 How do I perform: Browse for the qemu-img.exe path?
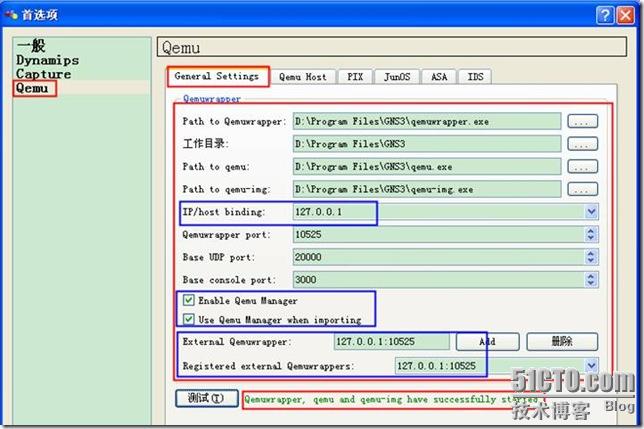[x=582, y=189]
